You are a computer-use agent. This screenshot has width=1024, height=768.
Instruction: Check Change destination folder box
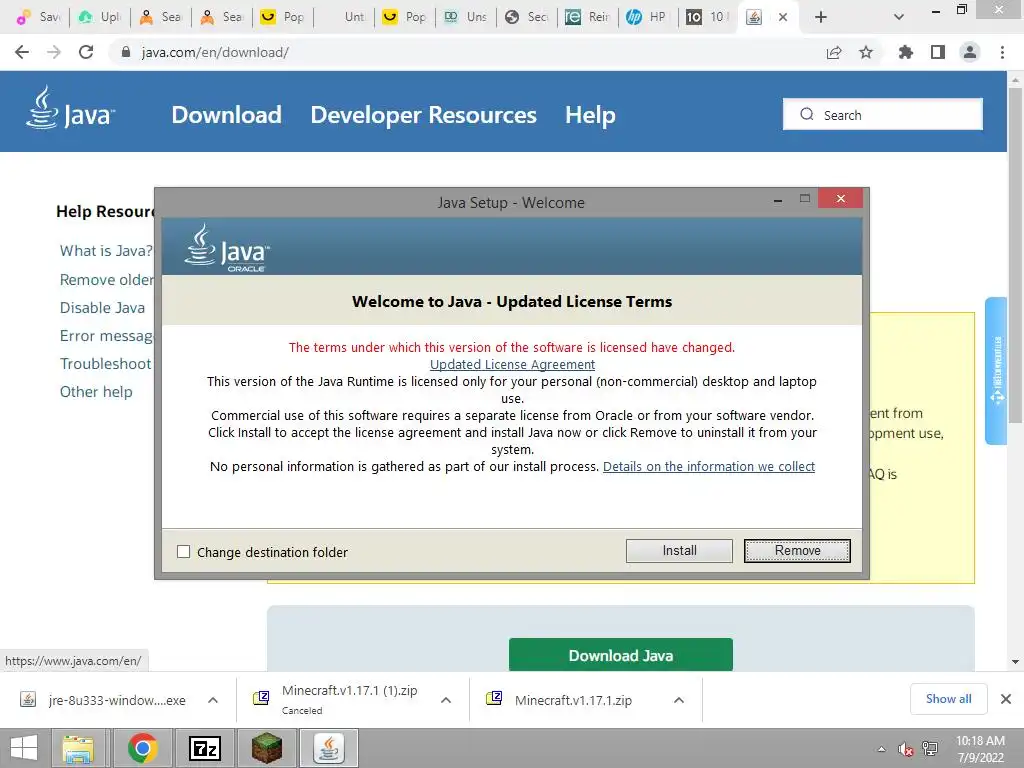click(184, 552)
